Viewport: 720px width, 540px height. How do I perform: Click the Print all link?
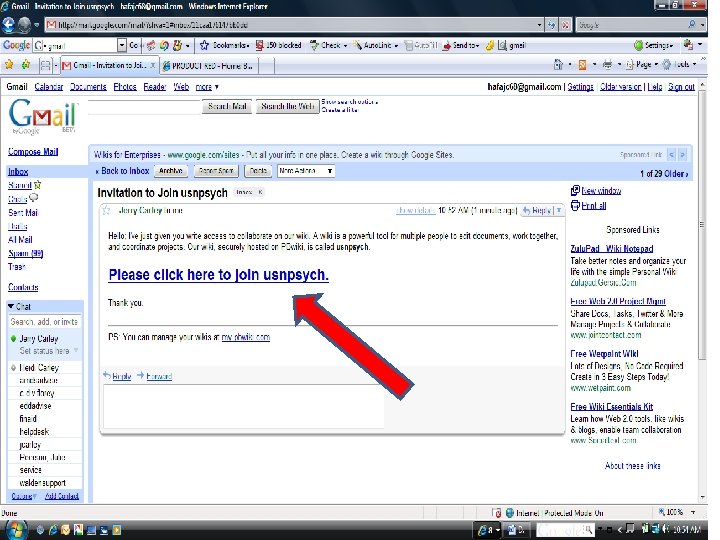point(594,206)
